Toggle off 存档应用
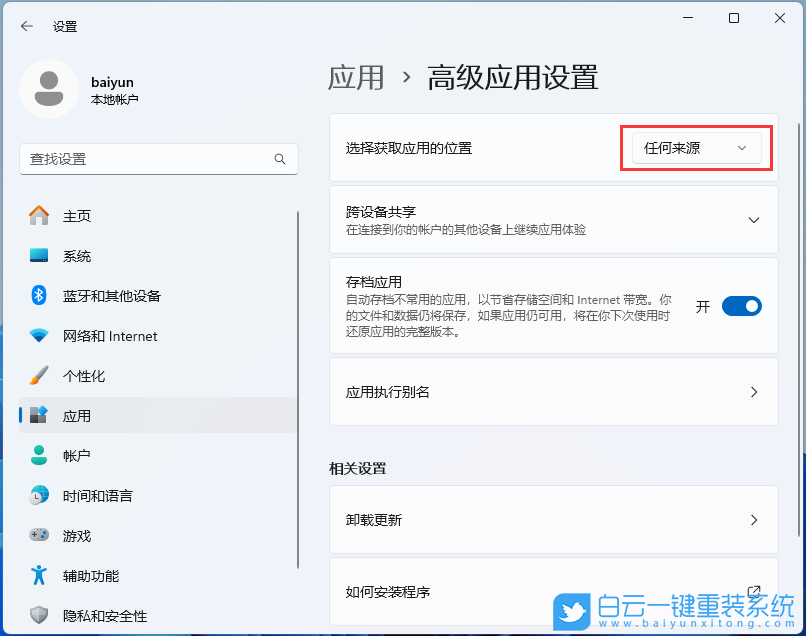This screenshot has width=806, height=636. click(741, 306)
